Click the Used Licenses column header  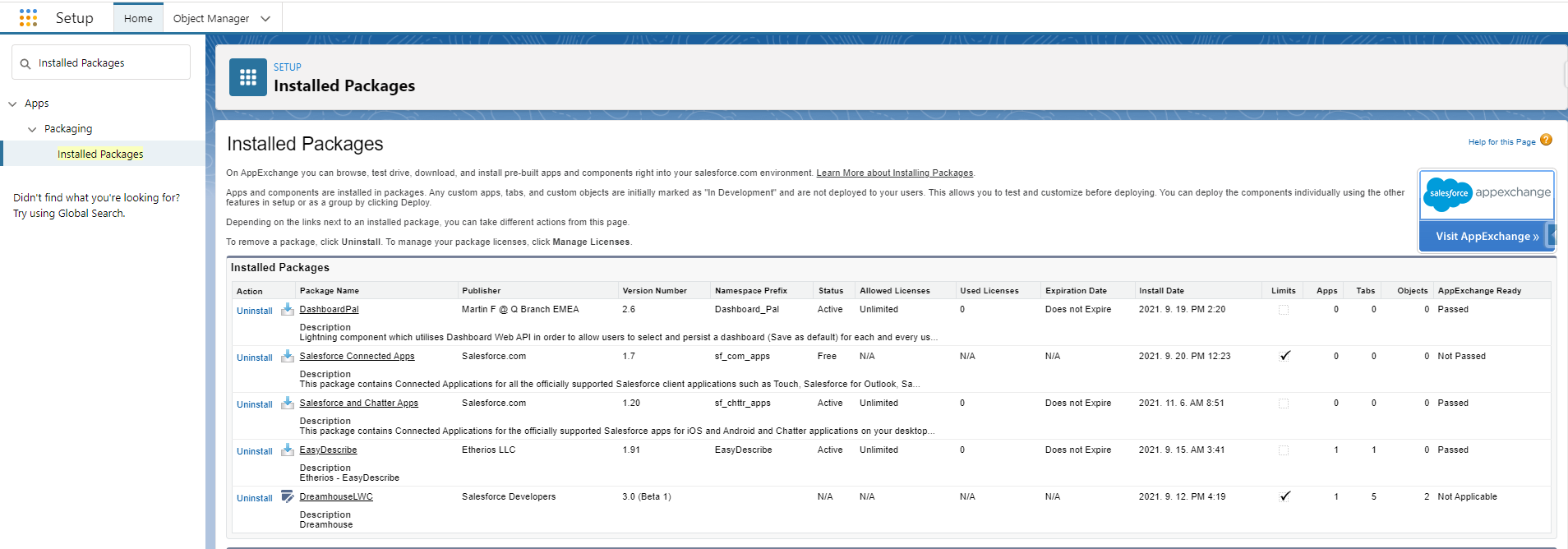click(x=989, y=290)
